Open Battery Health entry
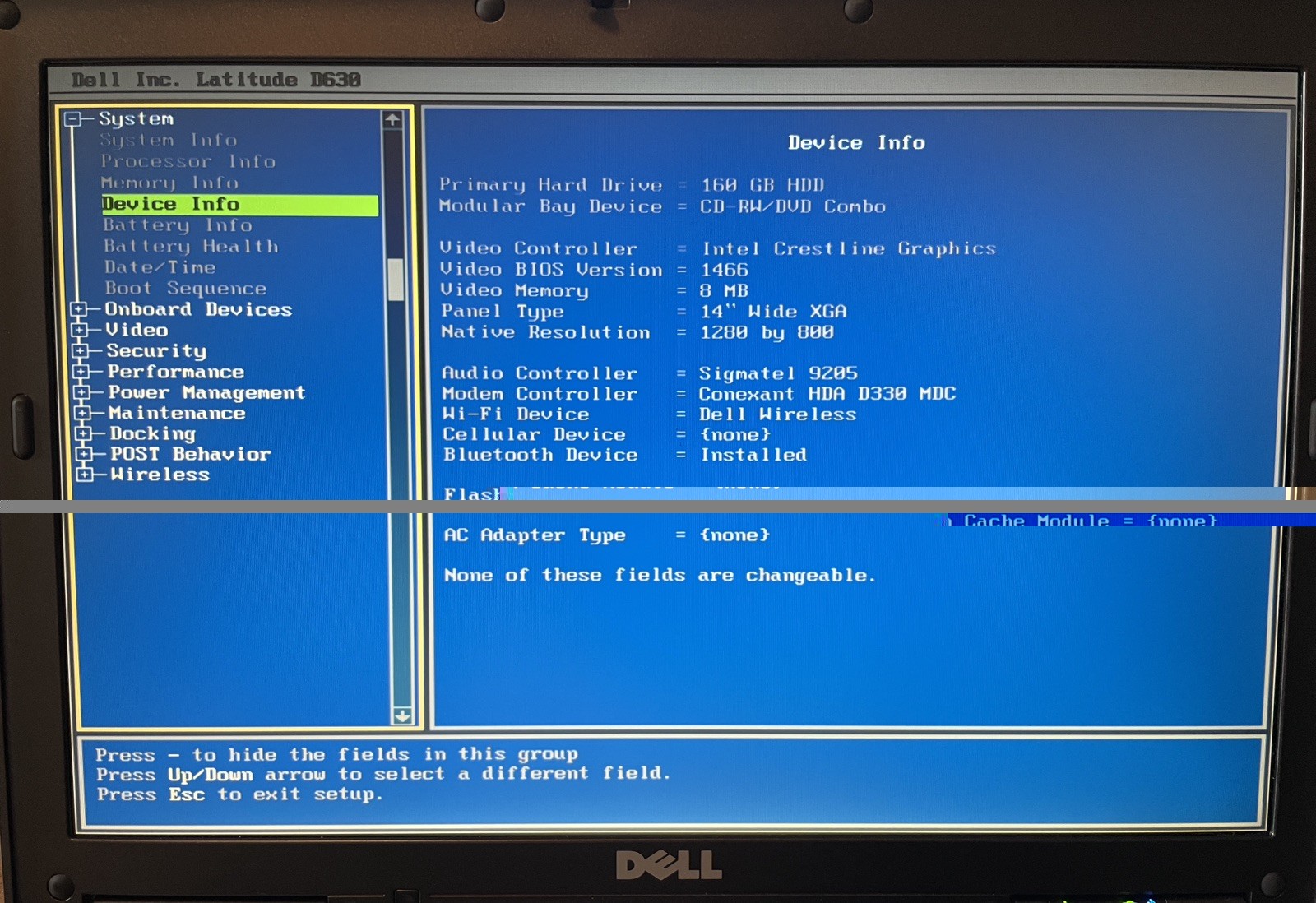1316x903 pixels. pos(191,247)
